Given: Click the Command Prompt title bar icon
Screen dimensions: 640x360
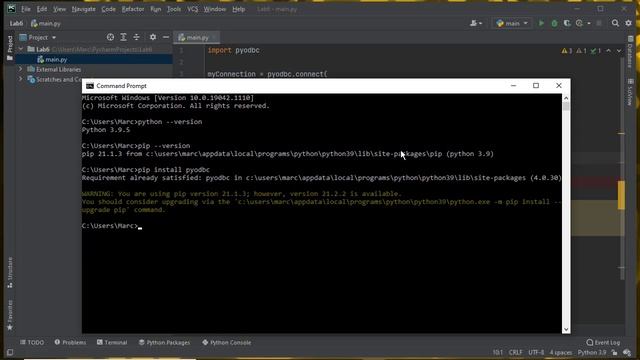Looking at the screenshot, I should point(90,86).
